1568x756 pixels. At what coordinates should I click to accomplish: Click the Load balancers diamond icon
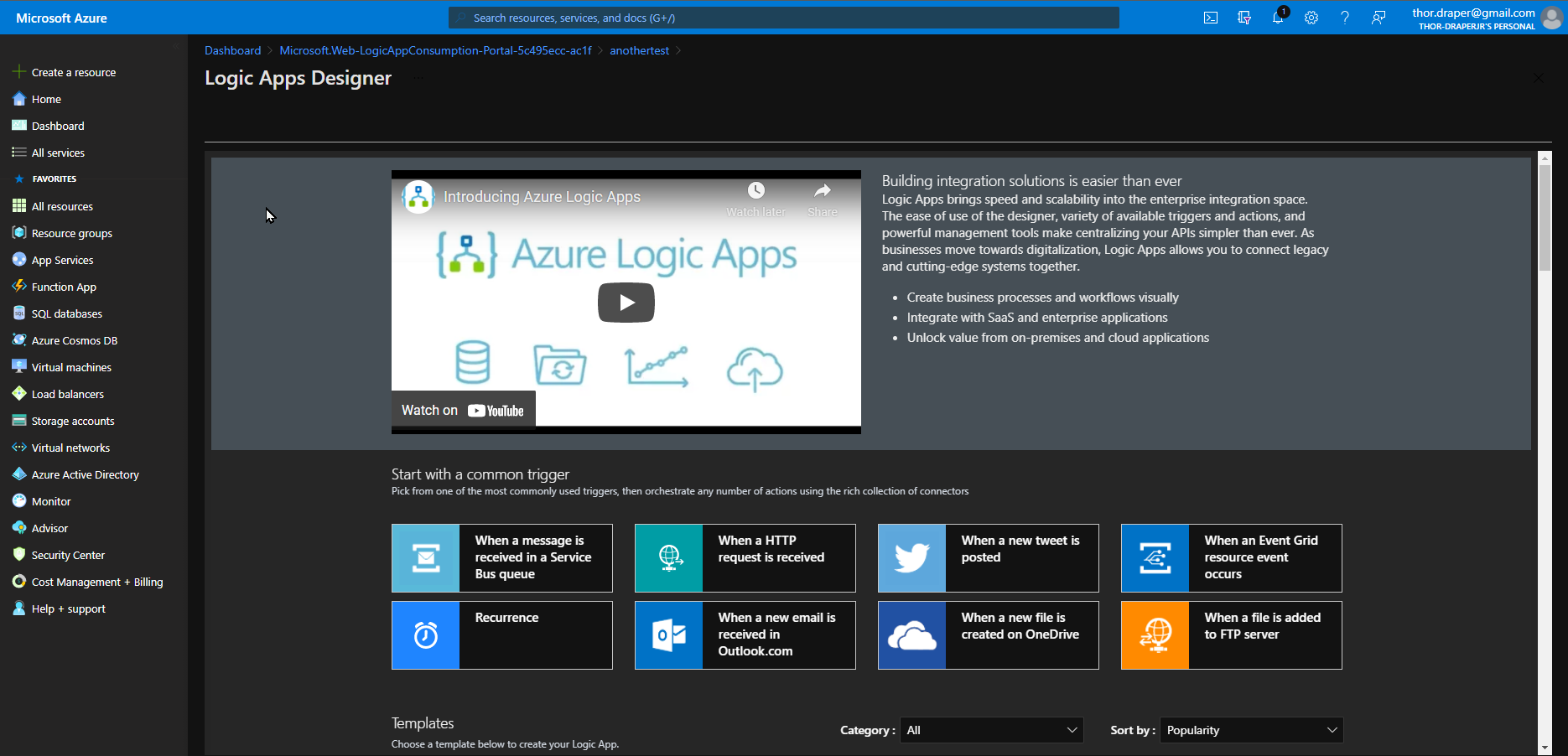(x=19, y=394)
